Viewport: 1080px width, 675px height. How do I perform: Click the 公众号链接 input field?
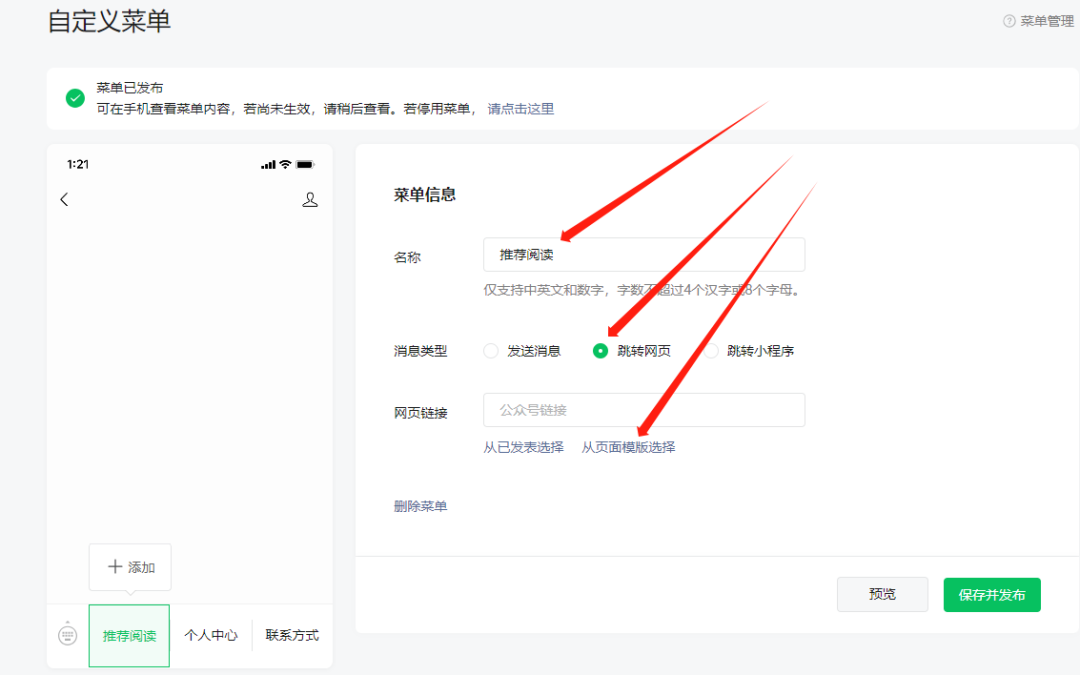pos(644,409)
